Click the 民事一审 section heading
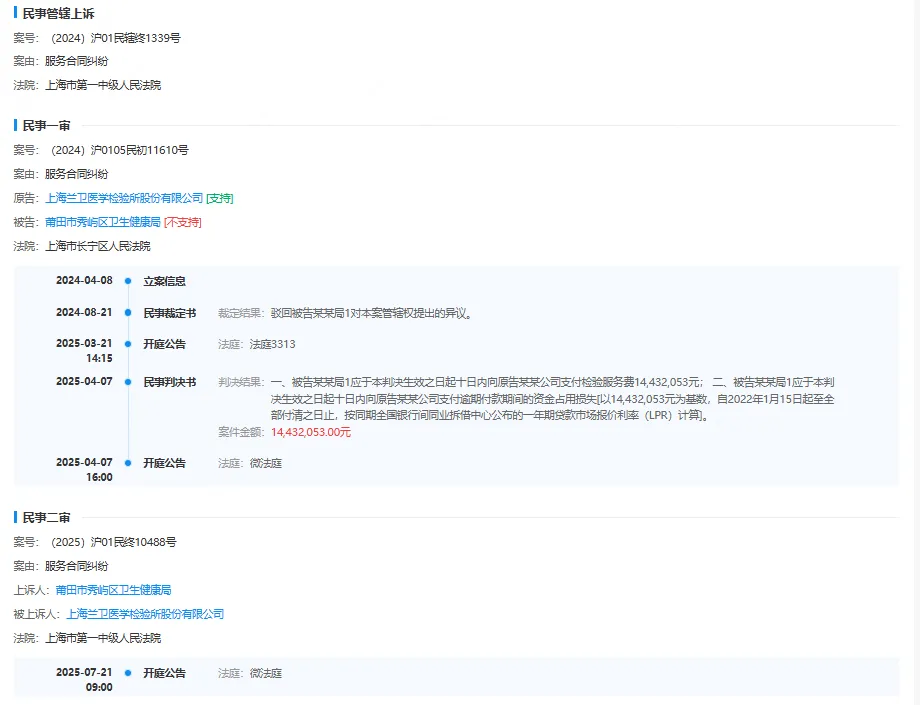The image size is (920, 705). pyautogui.click(x=46, y=126)
